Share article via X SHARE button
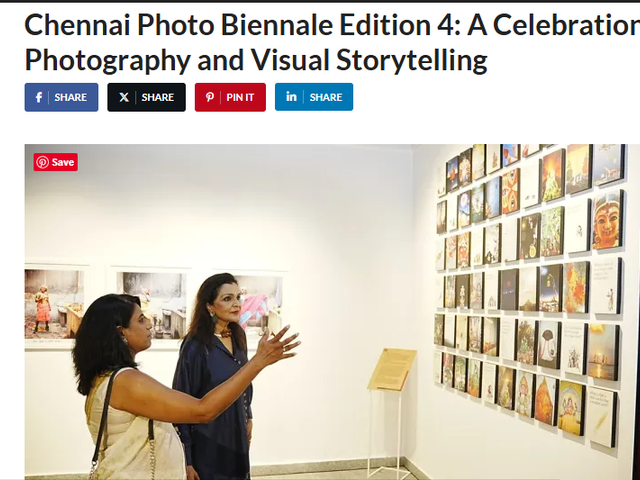The height and width of the screenshot is (480, 640). [x=147, y=97]
